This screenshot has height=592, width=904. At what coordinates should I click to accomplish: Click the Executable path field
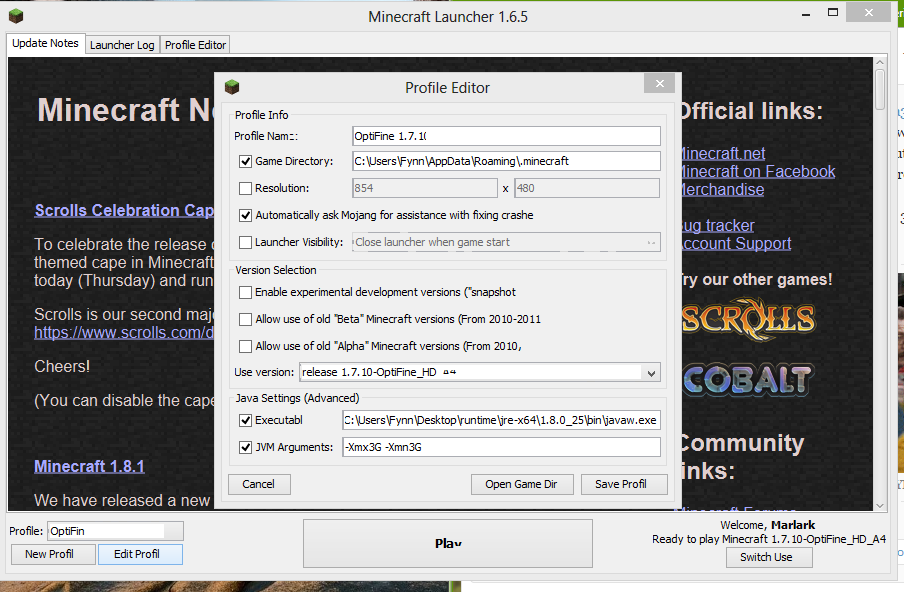[501, 420]
